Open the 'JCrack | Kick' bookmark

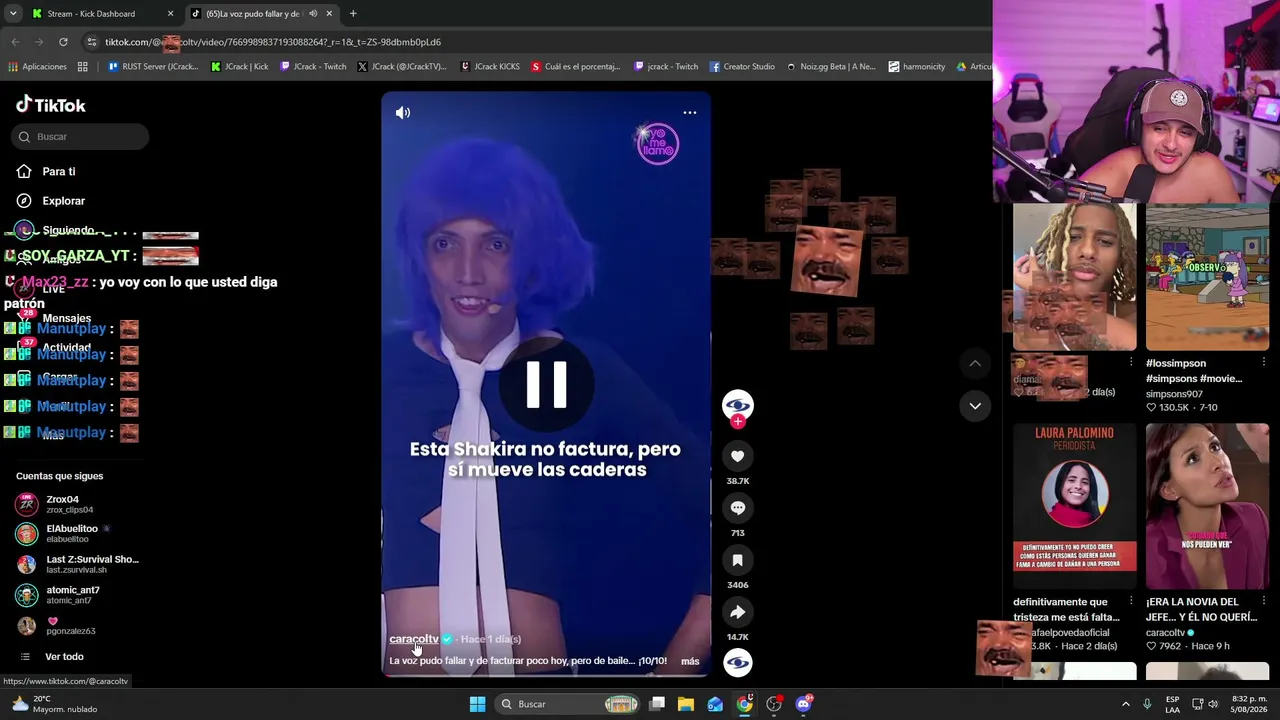point(240,67)
